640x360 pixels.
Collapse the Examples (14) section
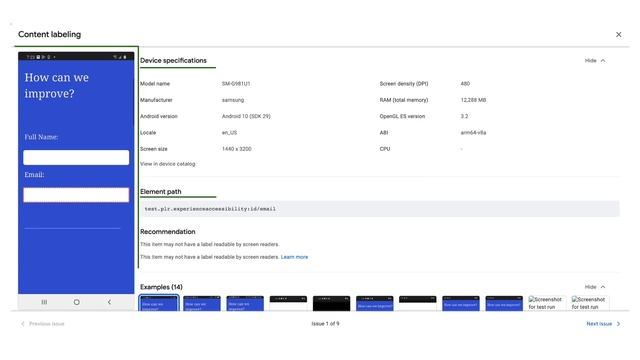595,287
